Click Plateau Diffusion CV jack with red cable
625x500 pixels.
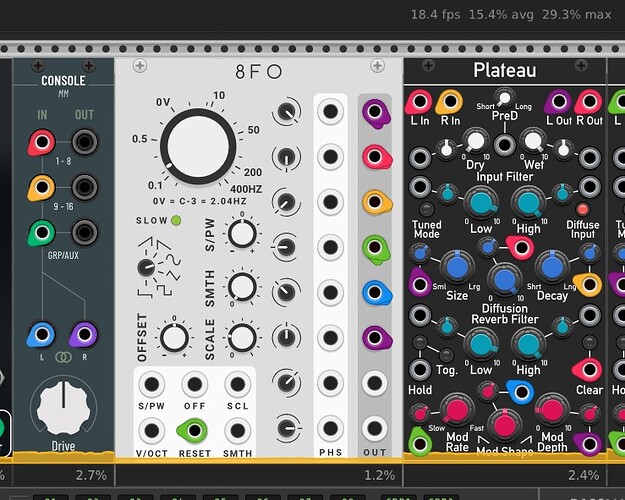click(521, 248)
